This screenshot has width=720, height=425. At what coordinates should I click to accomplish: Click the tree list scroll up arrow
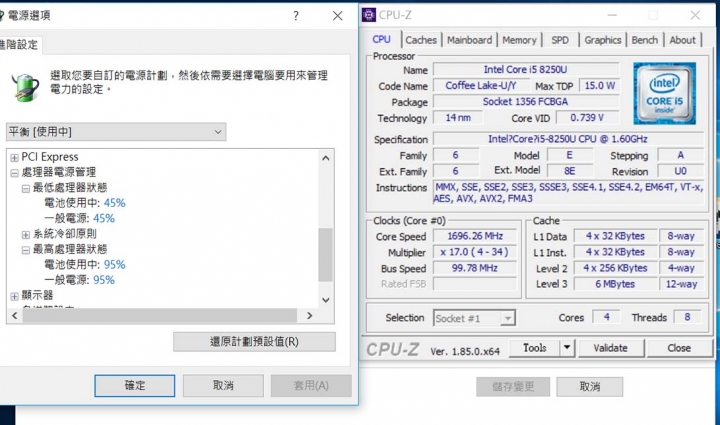point(326,158)
